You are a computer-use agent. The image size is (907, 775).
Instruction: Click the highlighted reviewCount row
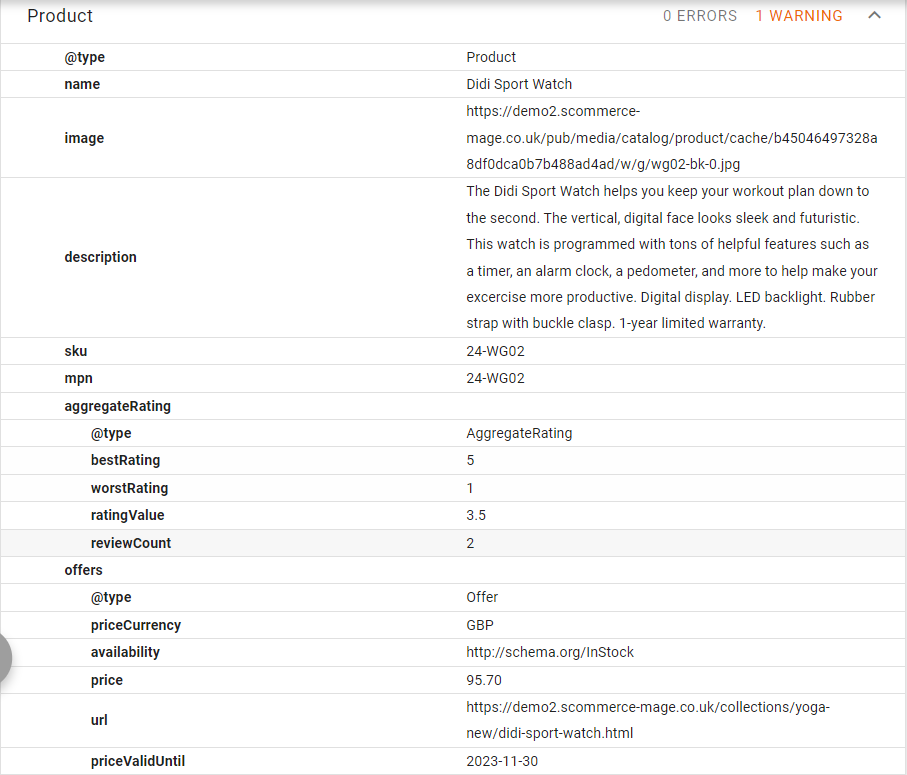131,543
